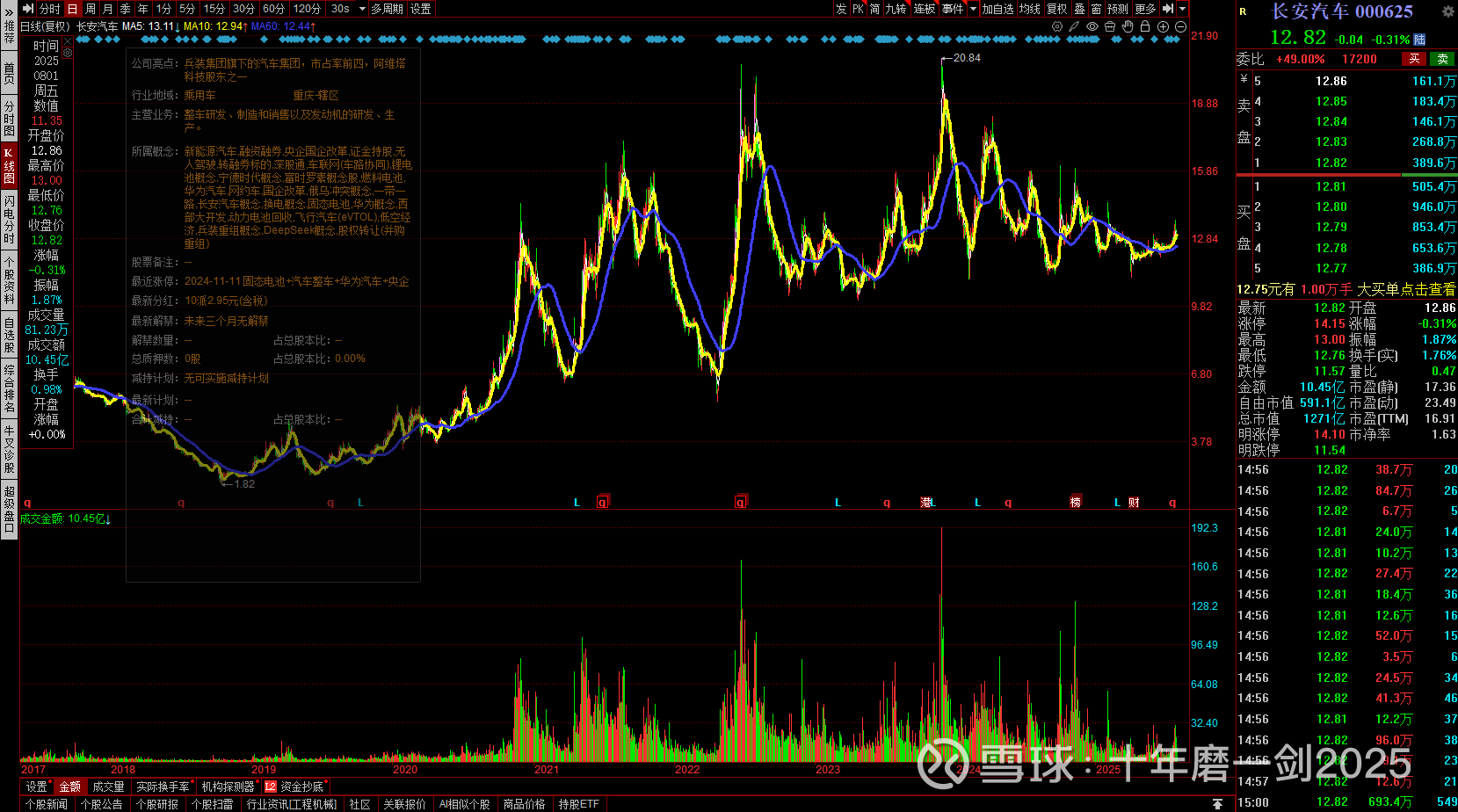Select 月 monthly period
This screenshot has height=812, width=1458.
tap(108, 9)
